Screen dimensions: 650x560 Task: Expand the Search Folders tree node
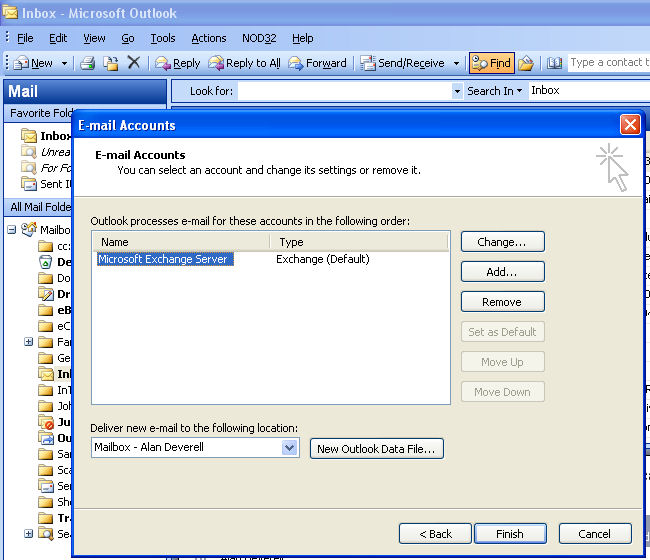[29, 533]
